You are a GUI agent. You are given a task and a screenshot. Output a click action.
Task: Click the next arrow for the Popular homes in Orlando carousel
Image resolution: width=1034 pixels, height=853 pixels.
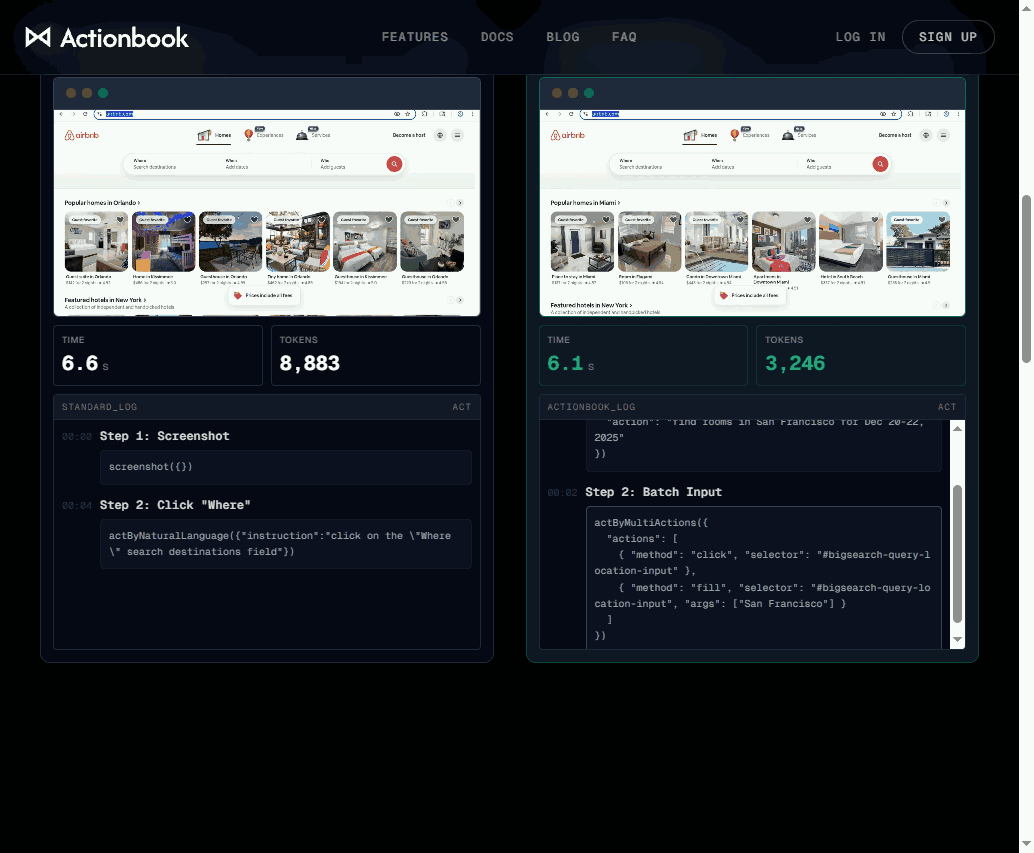[460, 203]
